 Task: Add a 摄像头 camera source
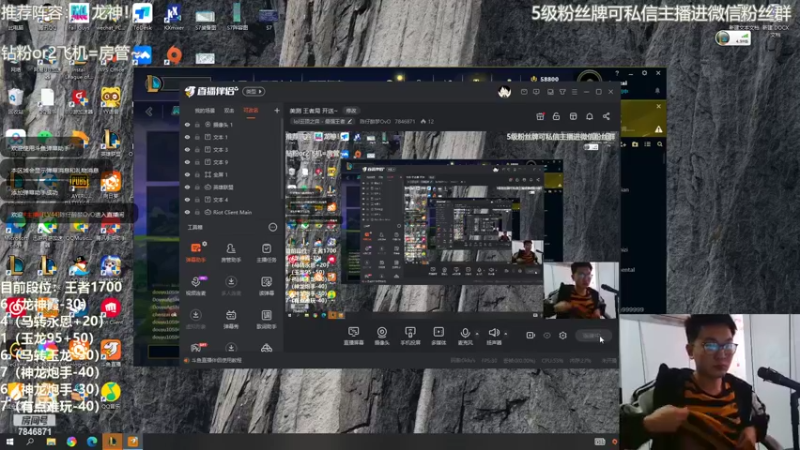pos(382,336)
